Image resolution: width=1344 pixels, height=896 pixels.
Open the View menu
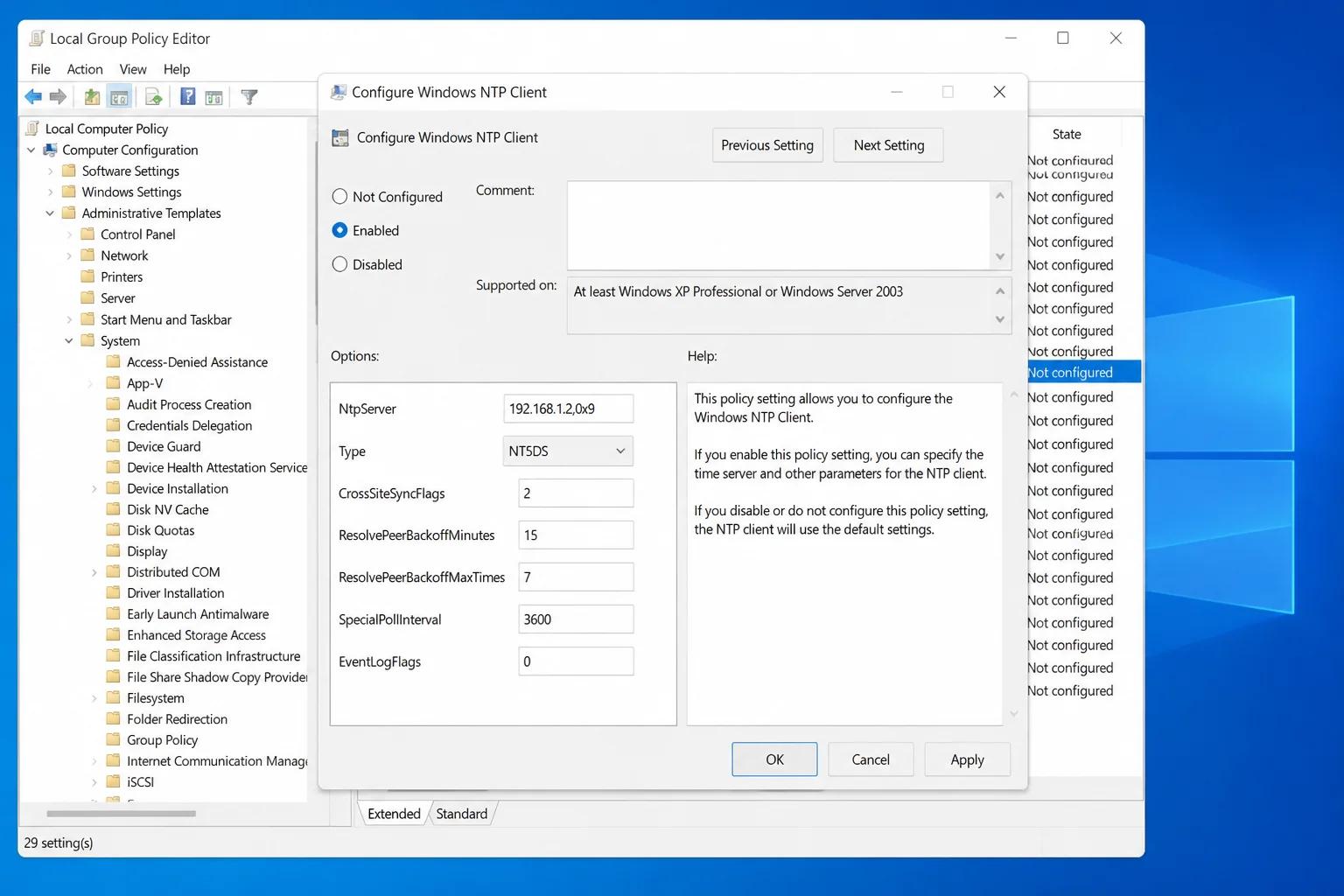133,69
